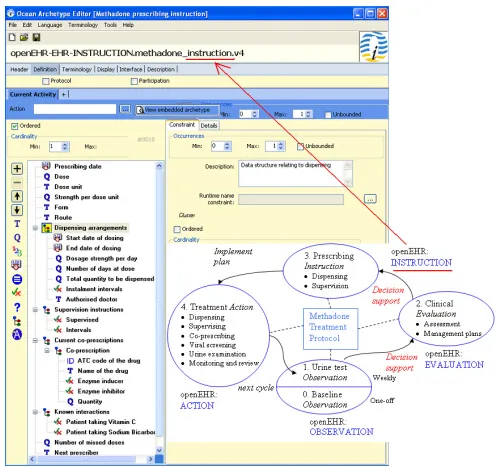Click into the Action input field

75,109
